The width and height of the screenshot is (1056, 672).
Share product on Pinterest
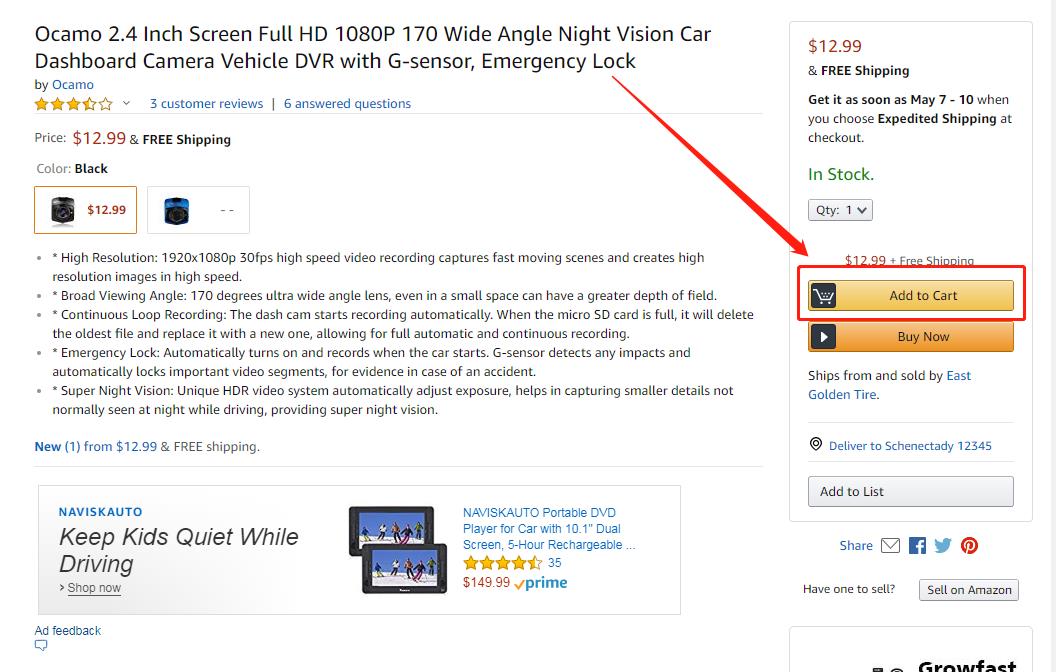coord(969,545)
